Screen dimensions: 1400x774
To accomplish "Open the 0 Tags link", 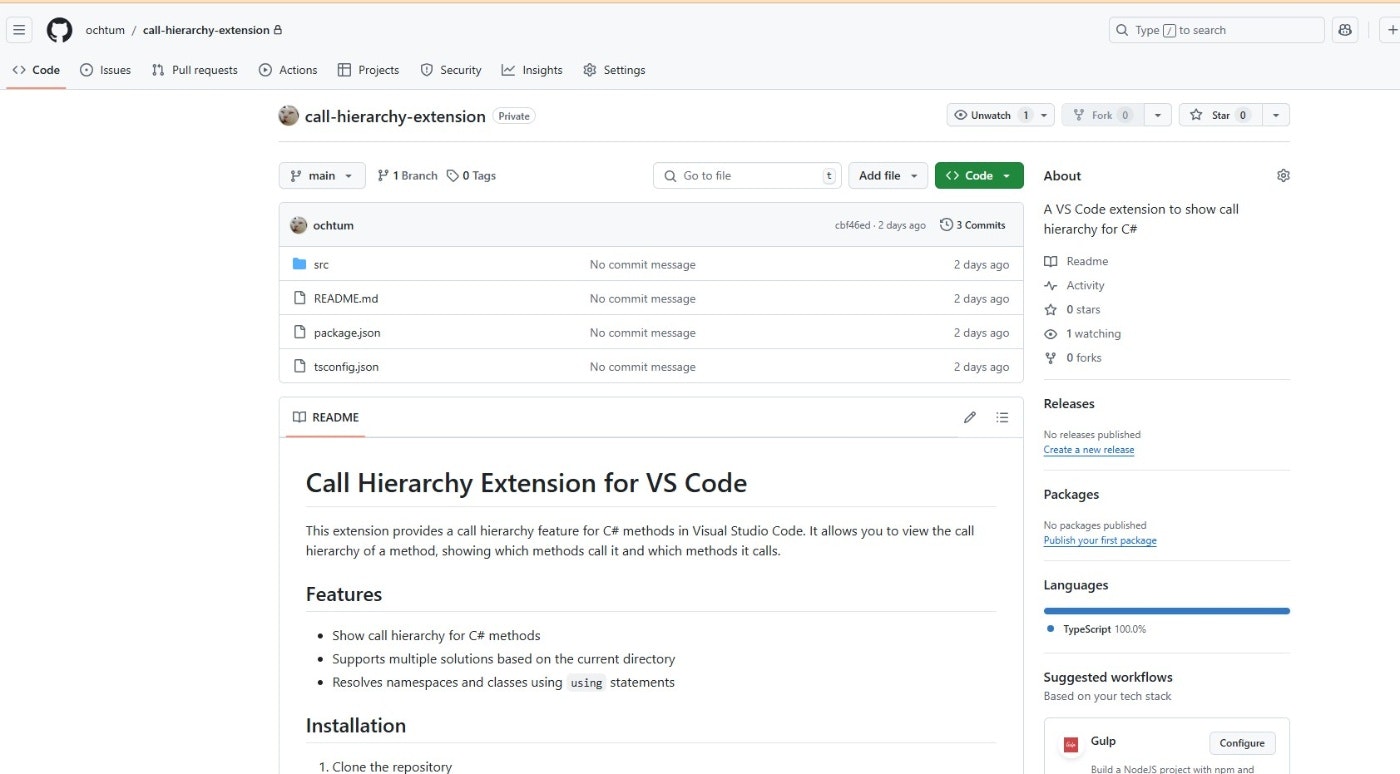I will tap(471, 175).
